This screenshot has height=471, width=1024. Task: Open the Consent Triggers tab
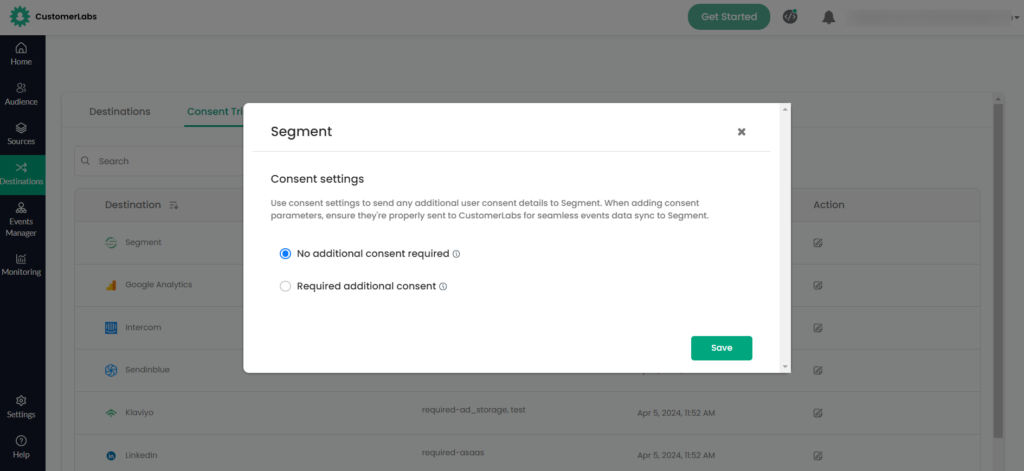click(215, 112)
